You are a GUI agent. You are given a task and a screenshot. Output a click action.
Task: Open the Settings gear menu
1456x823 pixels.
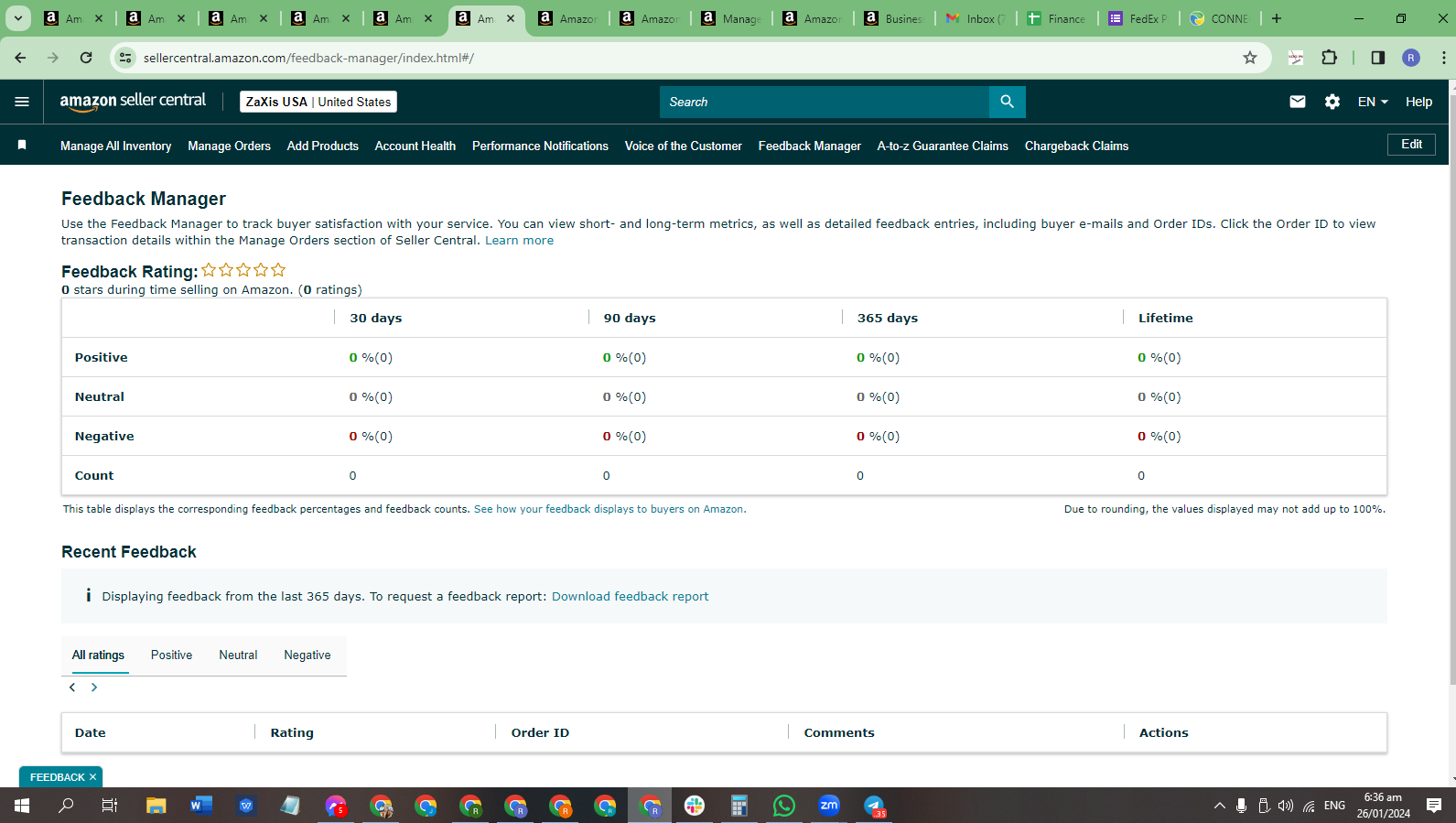(x=1332, y=102)
